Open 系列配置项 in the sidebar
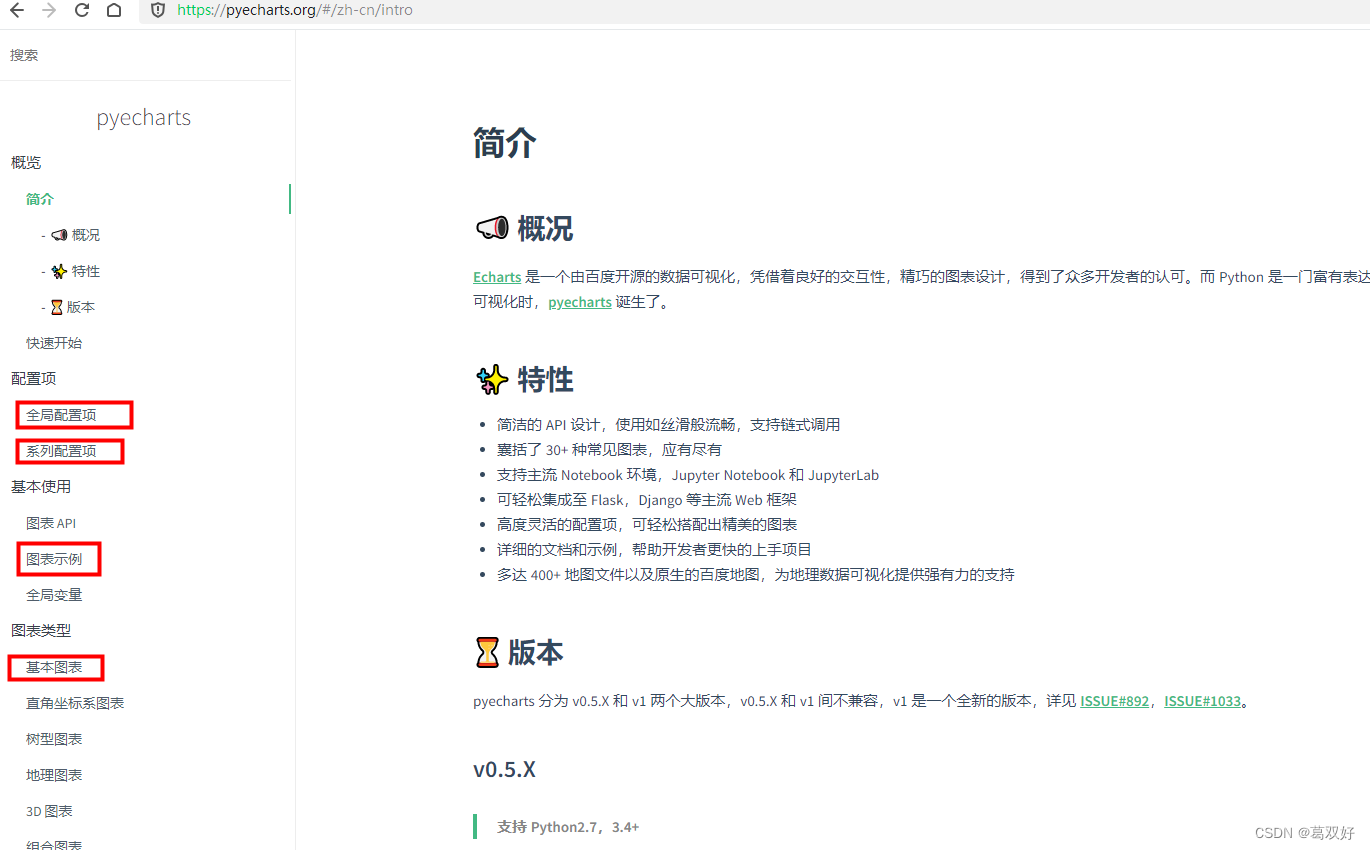This screenshot has width=1370, height=850. tap(61, 451)
